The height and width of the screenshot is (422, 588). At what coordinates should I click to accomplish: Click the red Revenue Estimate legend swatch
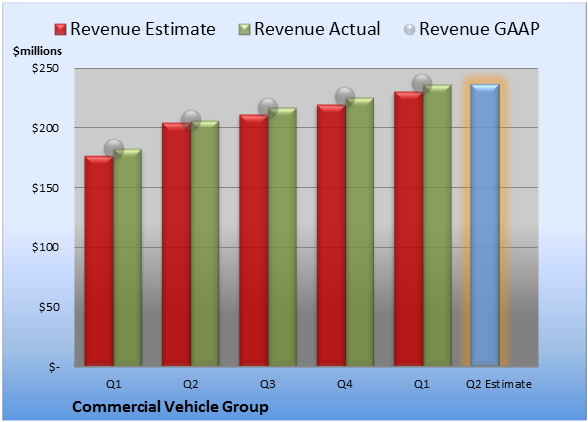pyautogui.click(x=60, y=30)
